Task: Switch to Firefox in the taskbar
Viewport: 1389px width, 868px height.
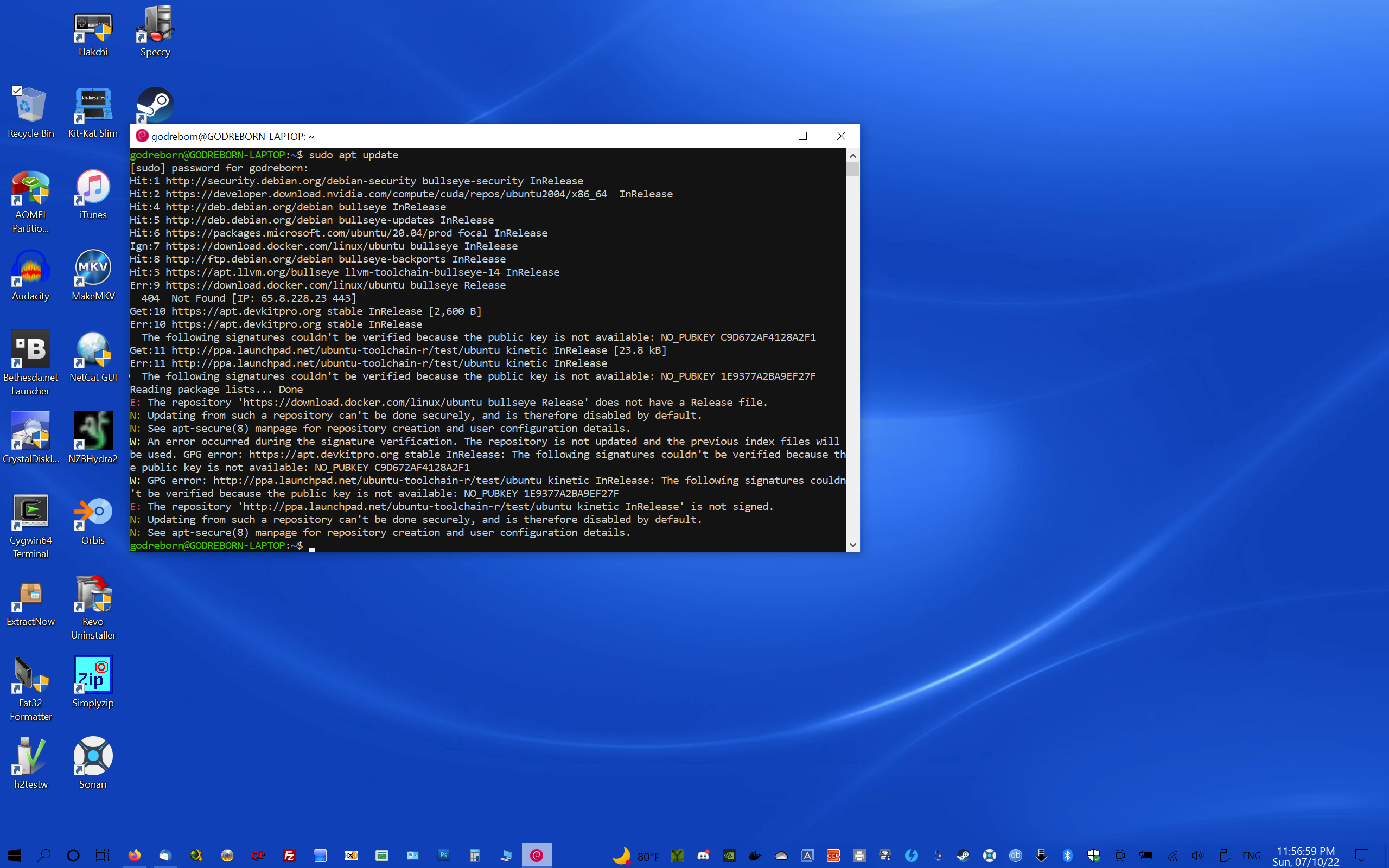Action: coord(135,856)
